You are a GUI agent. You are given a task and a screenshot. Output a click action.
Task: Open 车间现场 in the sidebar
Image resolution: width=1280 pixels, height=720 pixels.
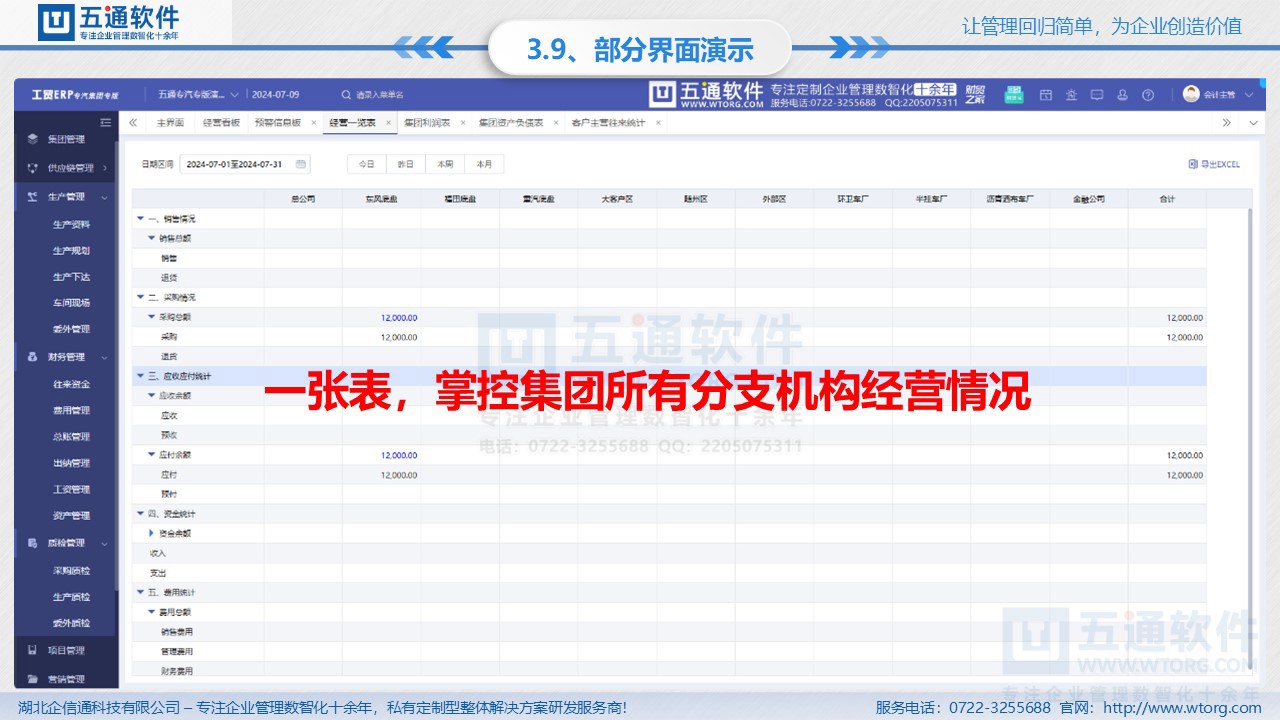point(71,303)
